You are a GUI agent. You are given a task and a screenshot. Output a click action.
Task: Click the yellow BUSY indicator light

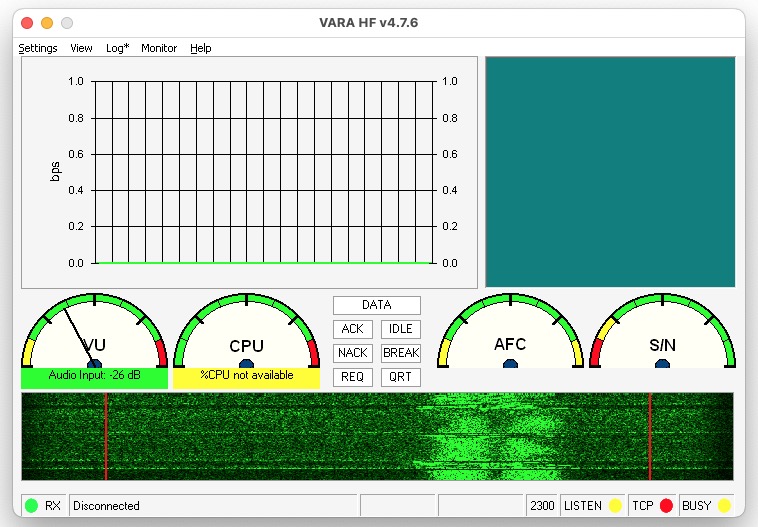click(x=724, y=506)
